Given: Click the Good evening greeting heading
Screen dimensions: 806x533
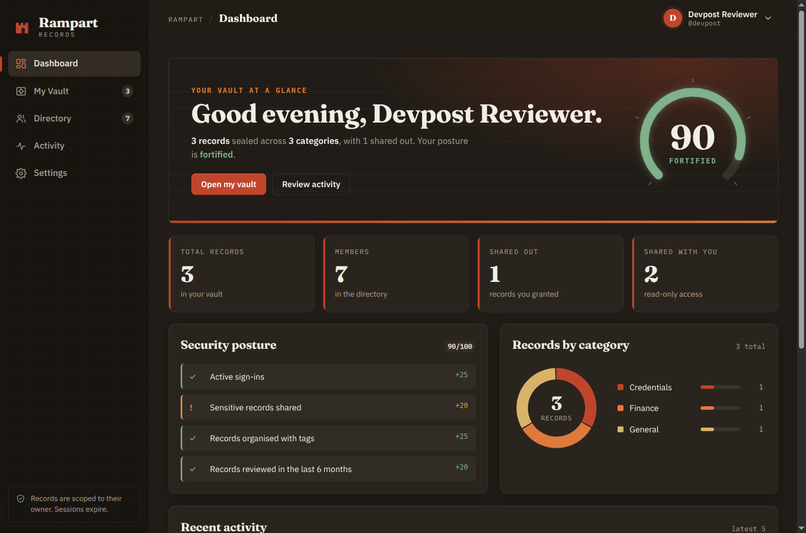Looking at the screenshot, I should pos(396,115).
